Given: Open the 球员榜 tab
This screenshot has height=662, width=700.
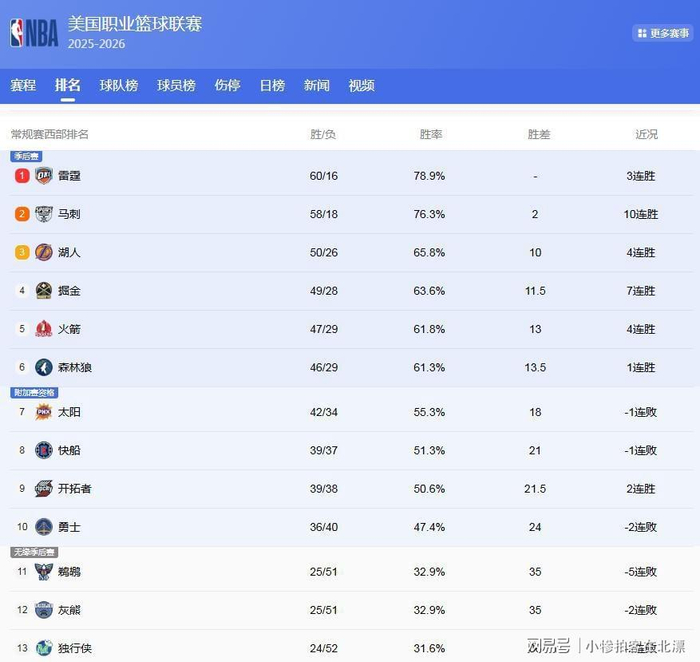Looking at the screenshot, I should [176, 85].
